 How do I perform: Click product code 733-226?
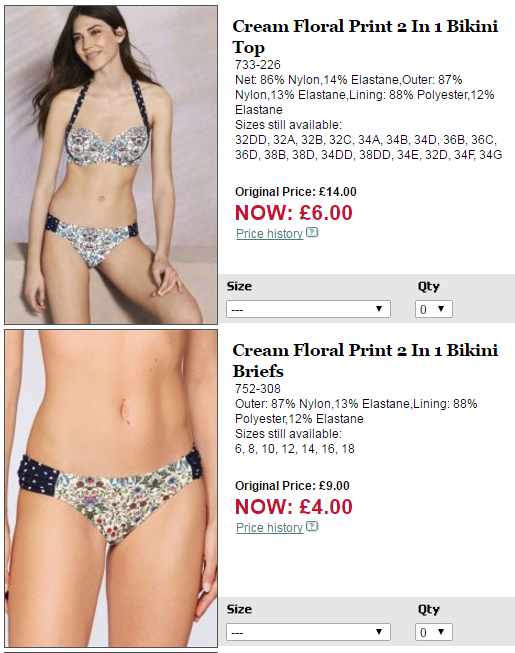click(258, 65)
